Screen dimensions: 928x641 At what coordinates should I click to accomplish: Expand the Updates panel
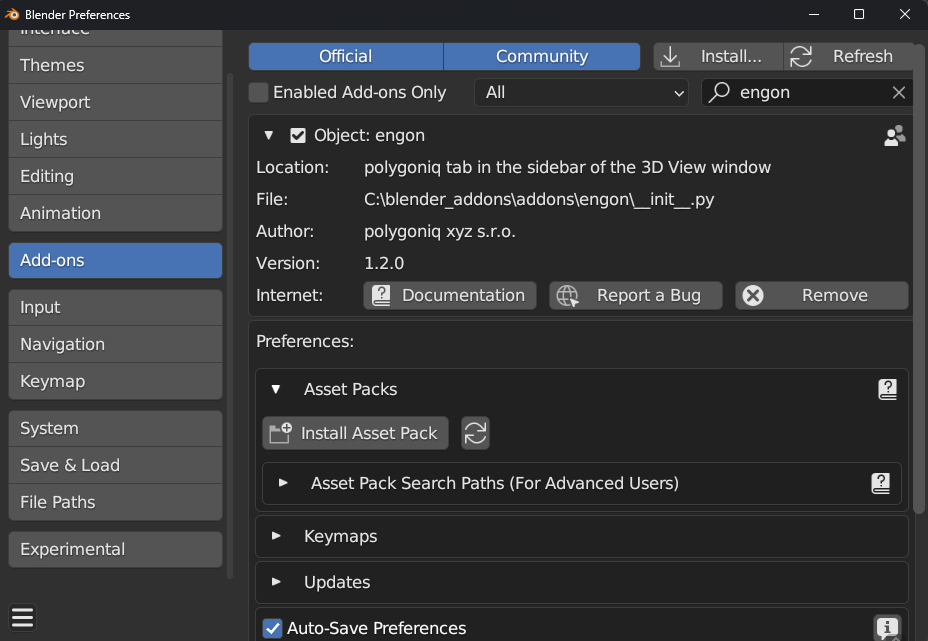coord(276,582)
